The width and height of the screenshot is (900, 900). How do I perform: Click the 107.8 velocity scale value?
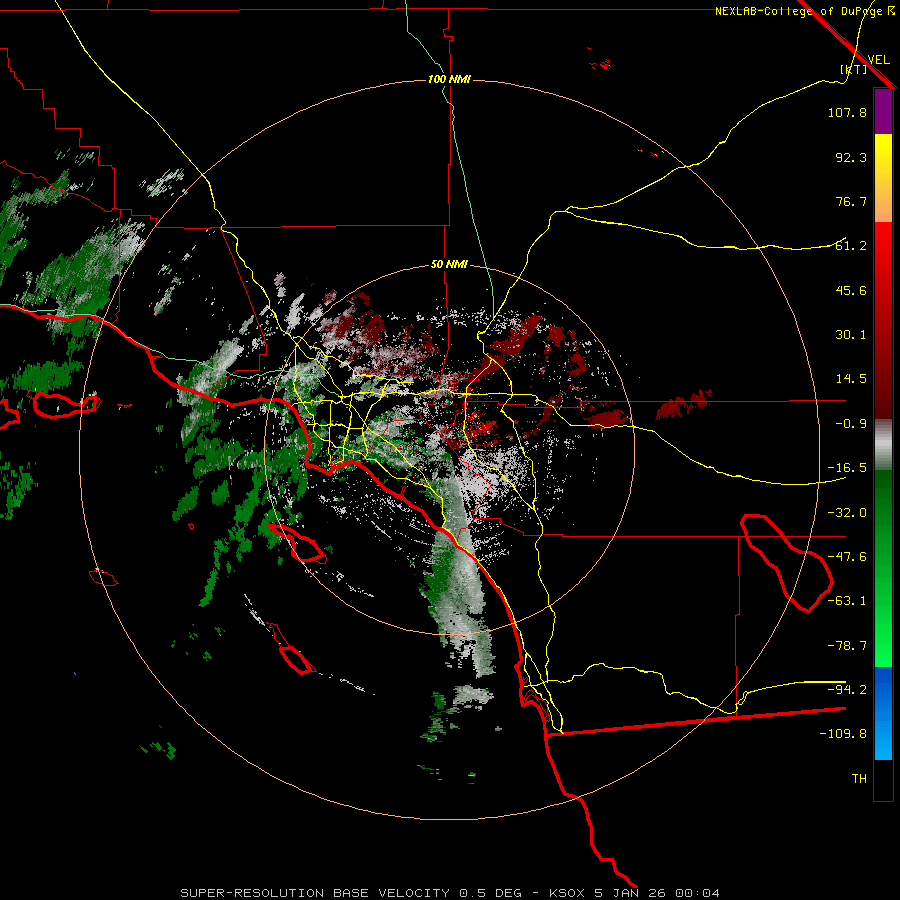pyautogui.click(x=847, y=112)
